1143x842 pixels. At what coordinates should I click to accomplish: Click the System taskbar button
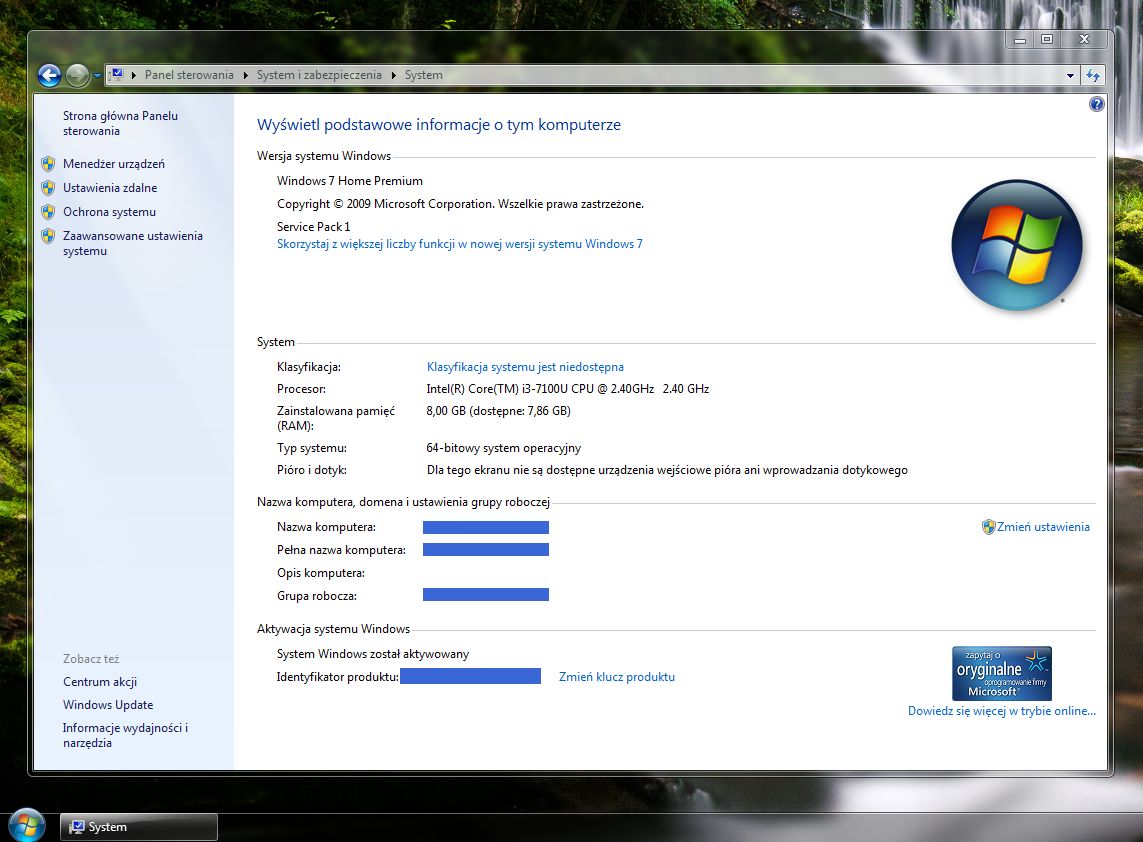139,827
